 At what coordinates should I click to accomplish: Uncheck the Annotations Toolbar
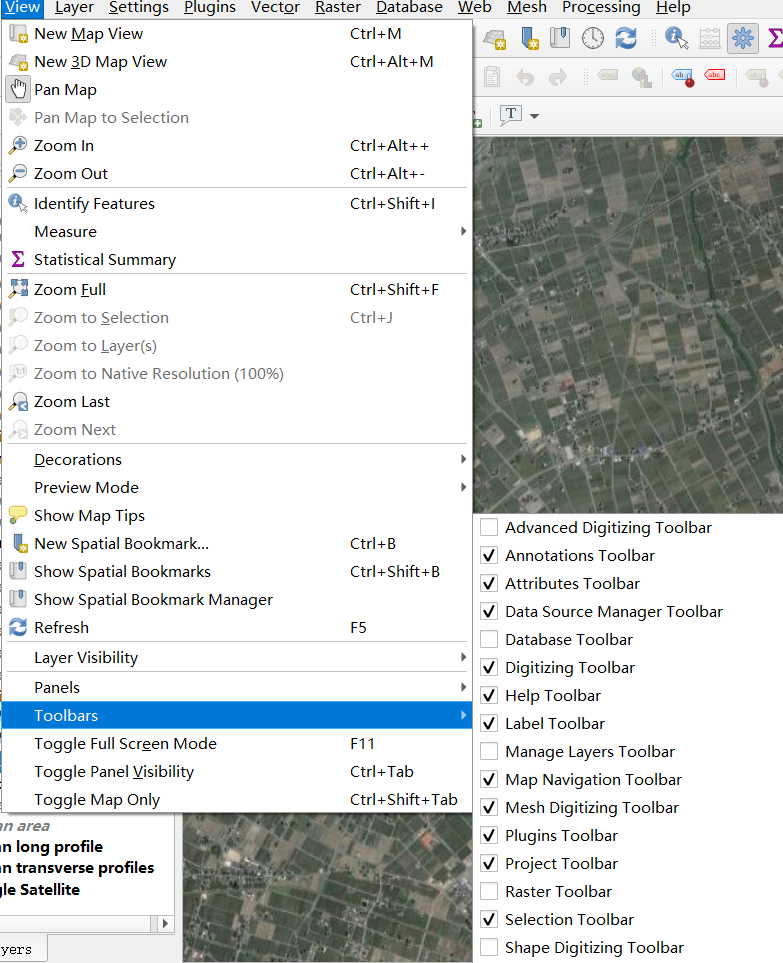click(x=489, y=556)
